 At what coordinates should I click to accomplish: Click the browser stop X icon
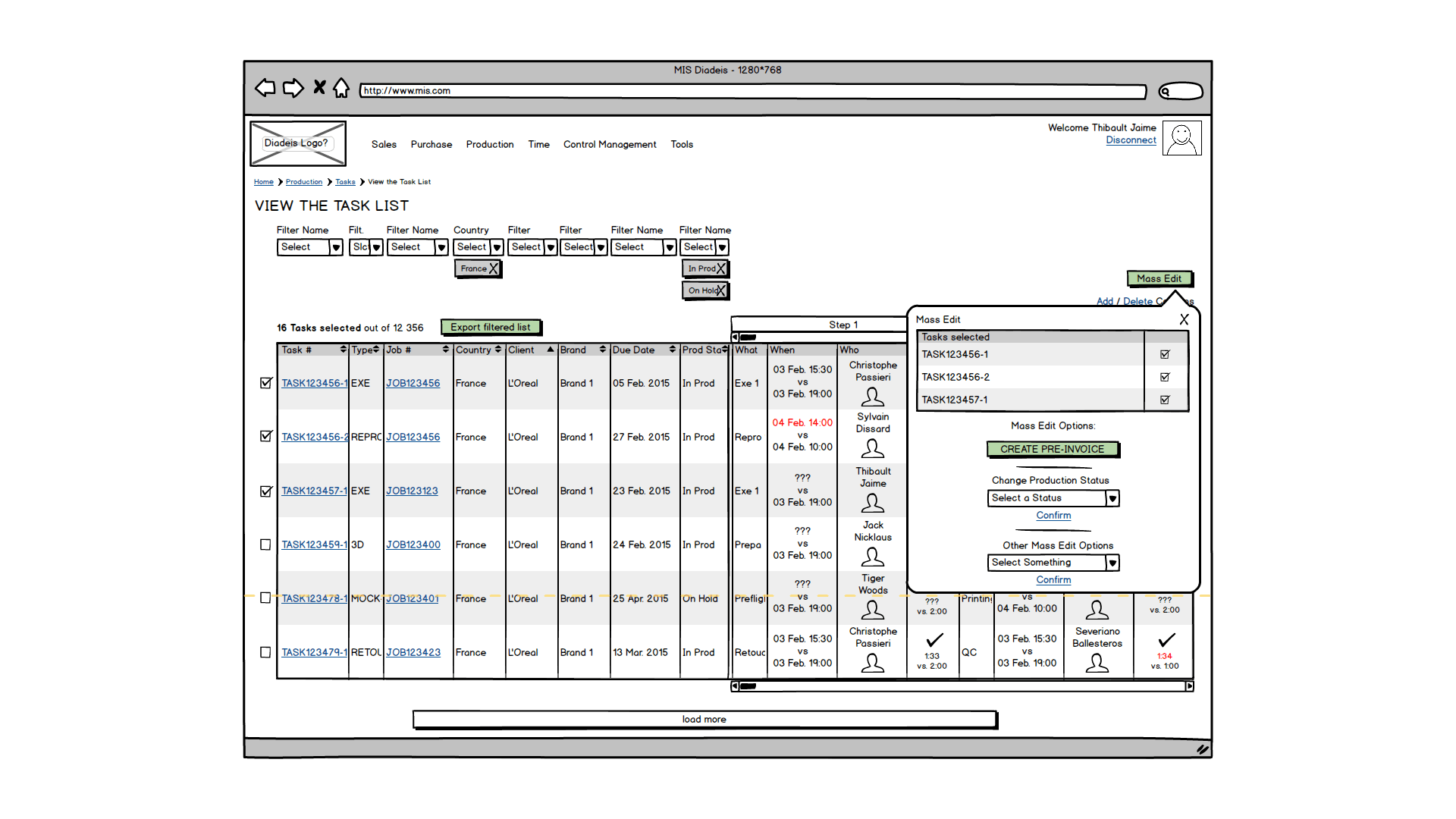319,88
